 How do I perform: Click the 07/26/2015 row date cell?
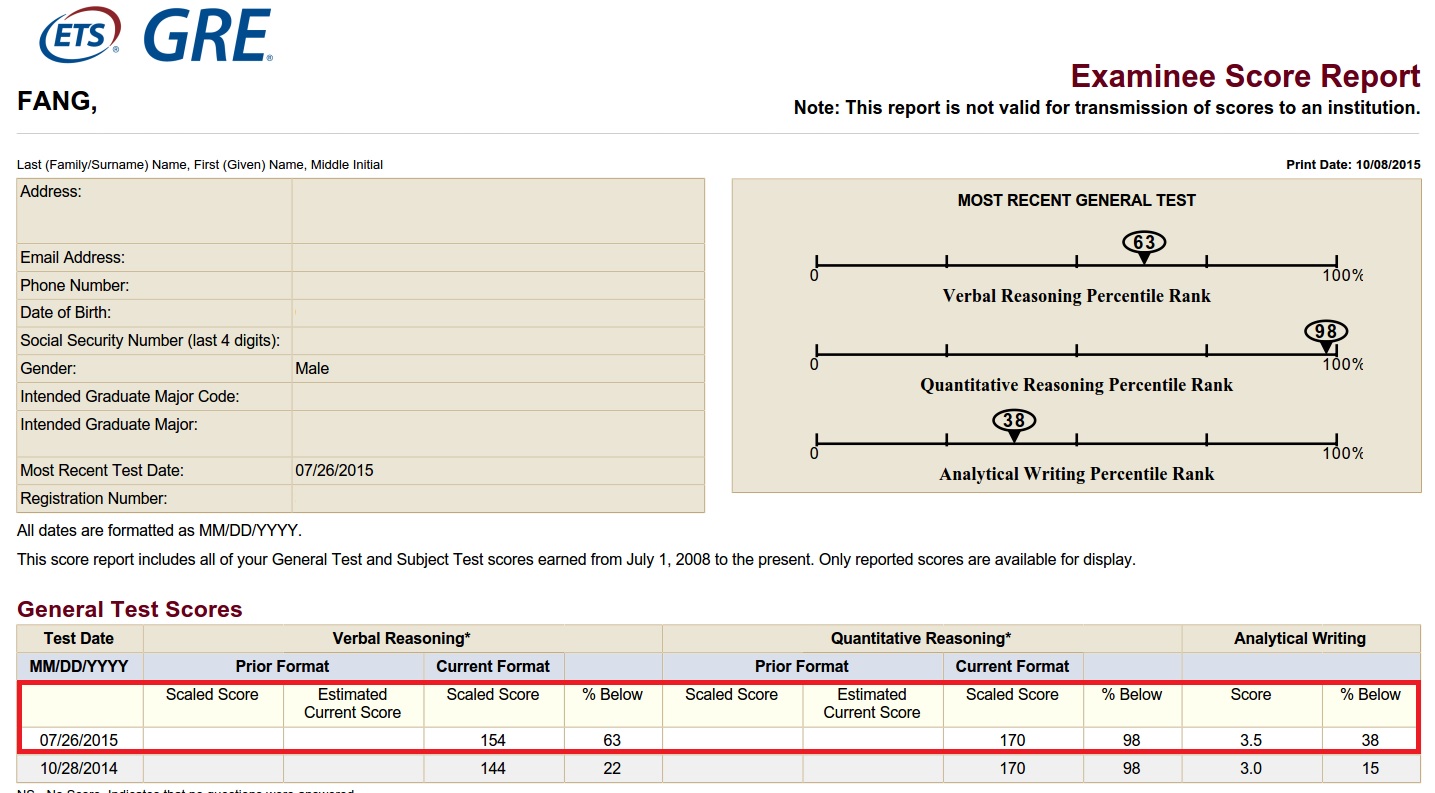(x=79, y=740)
